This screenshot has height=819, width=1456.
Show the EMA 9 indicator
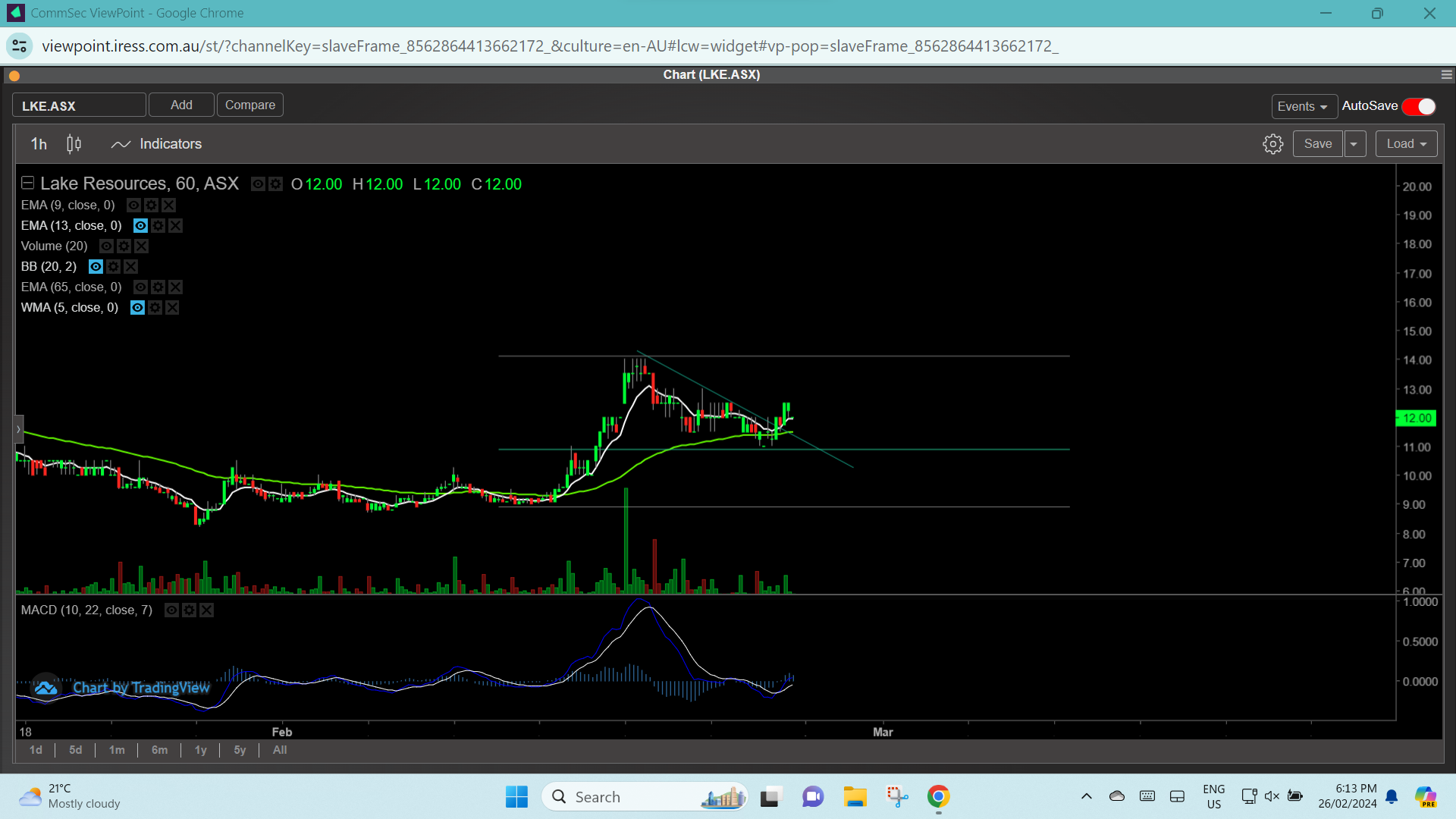tap(133, 205)
